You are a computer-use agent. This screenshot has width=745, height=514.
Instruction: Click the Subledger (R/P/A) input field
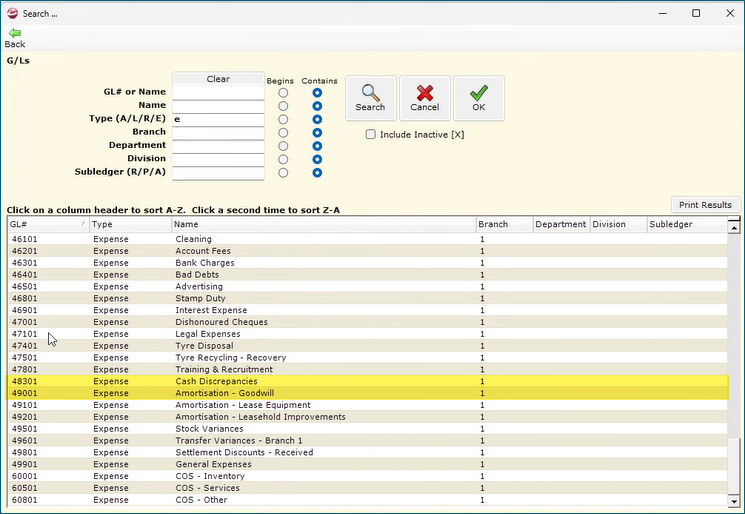click(218, 172)
